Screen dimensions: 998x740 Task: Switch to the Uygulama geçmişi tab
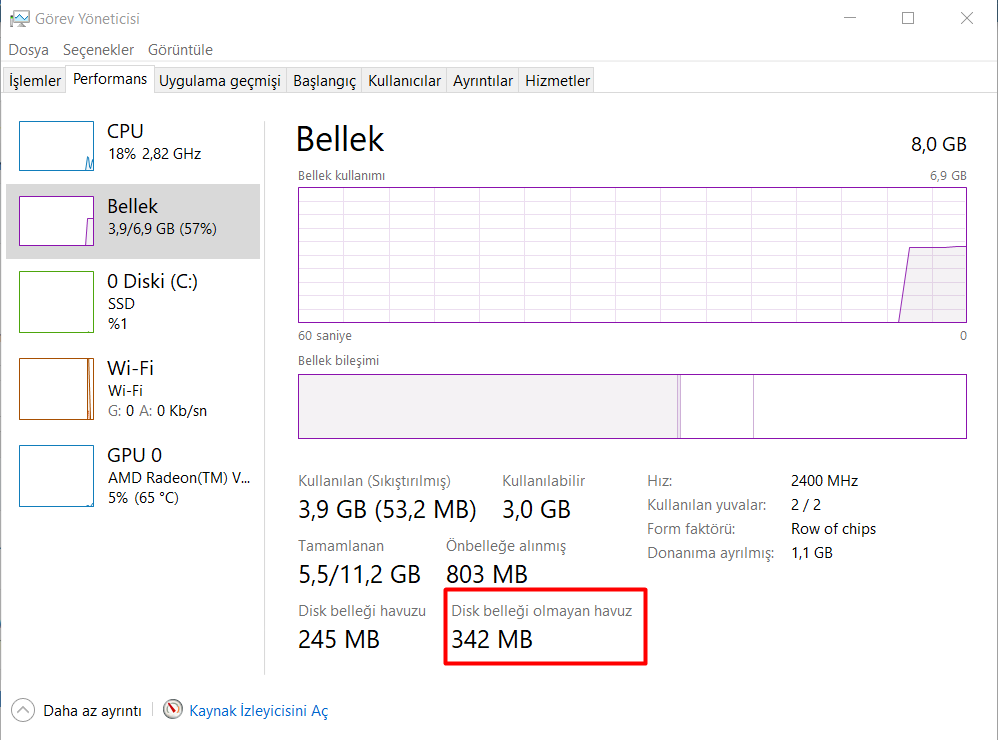pos(219,81)
